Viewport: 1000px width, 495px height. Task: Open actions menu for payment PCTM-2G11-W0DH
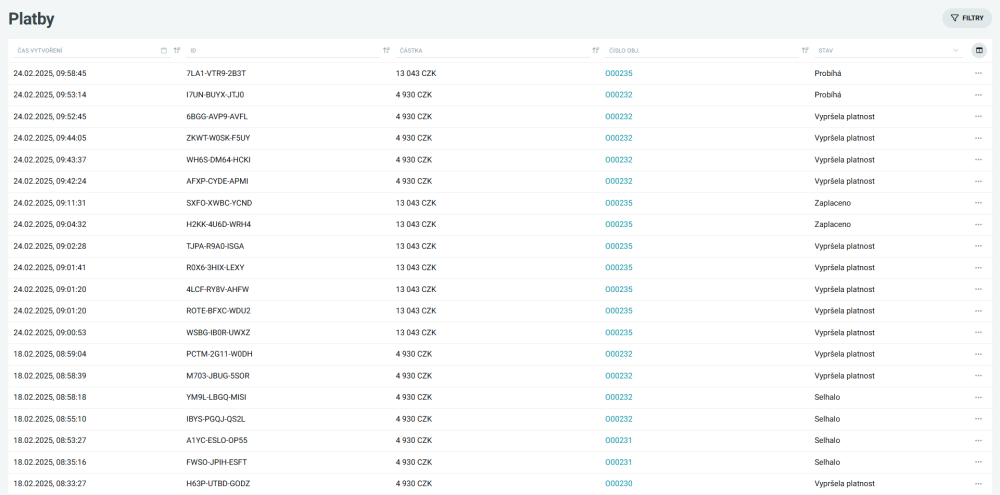click(978, 354)
